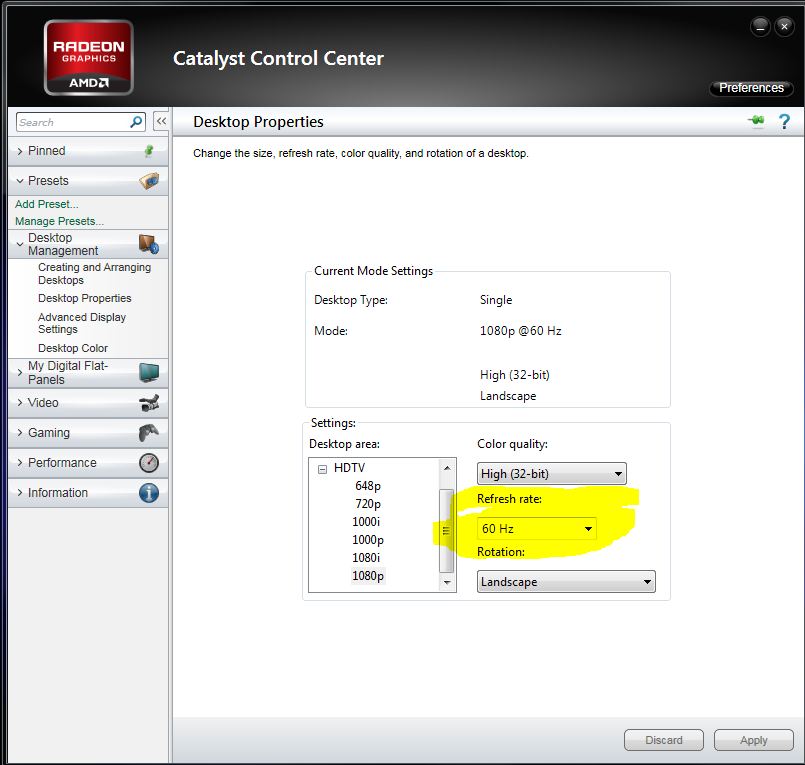Image resolution: width=805 pixels, height=765 pixels.
Task: Select 1000p in Desktop area
Action: pyautogui.click(x=368, y=540)
